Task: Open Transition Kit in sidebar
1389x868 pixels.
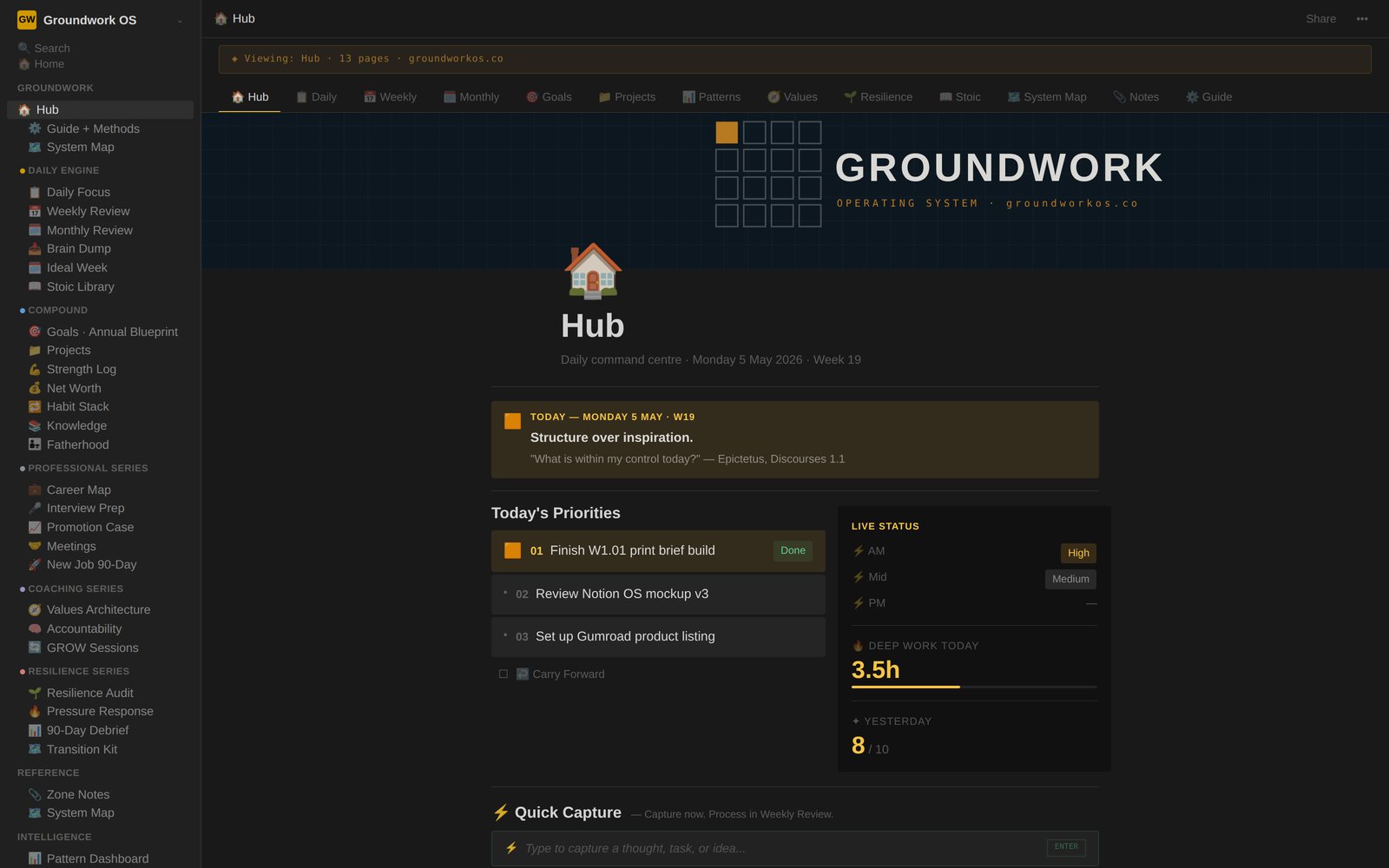Action: (100, 749)
